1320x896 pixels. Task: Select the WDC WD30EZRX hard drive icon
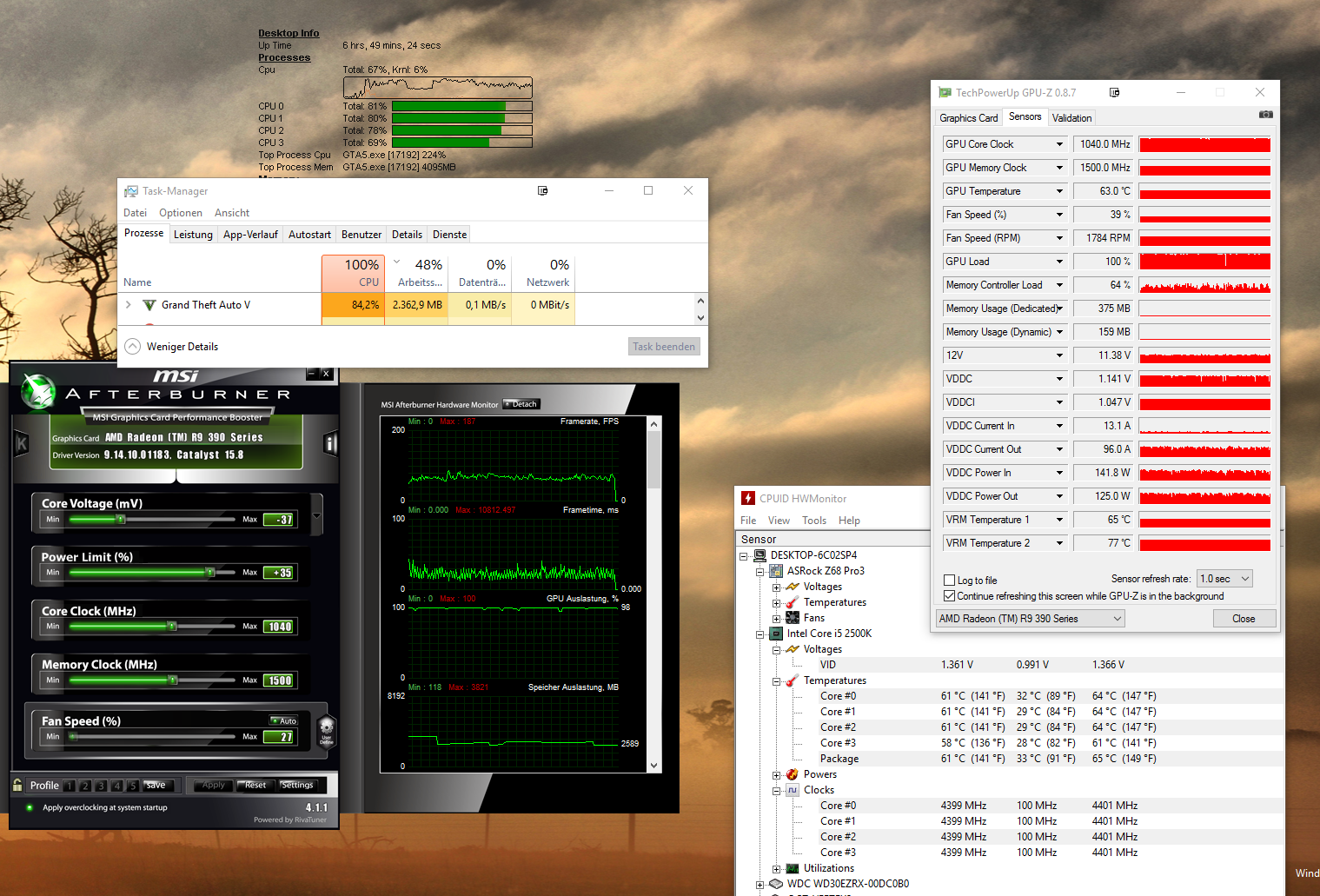pyautogui.click(x=776, y=884)
